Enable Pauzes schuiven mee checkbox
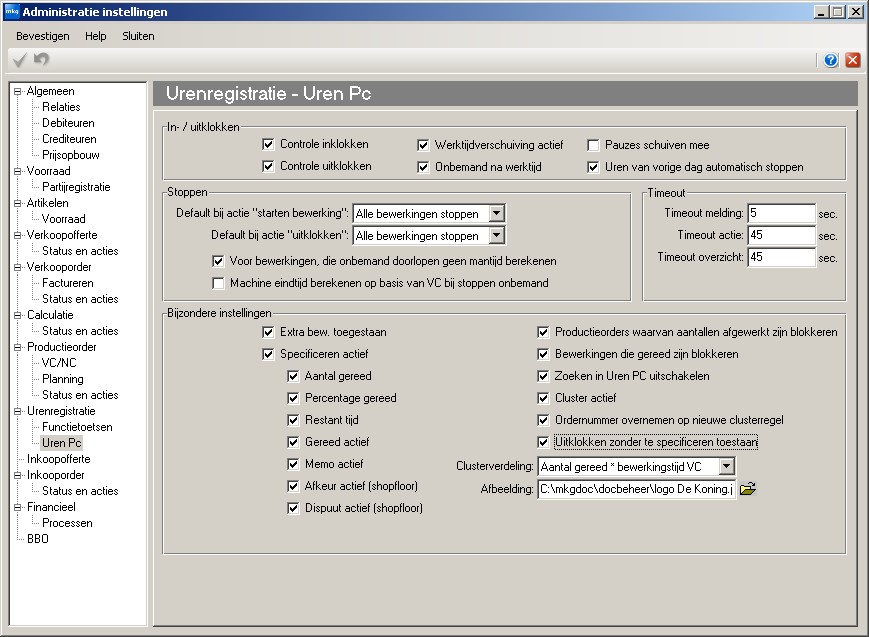This screenshot has width=869, height=637. pyautogui.click(x=593, y=145)
